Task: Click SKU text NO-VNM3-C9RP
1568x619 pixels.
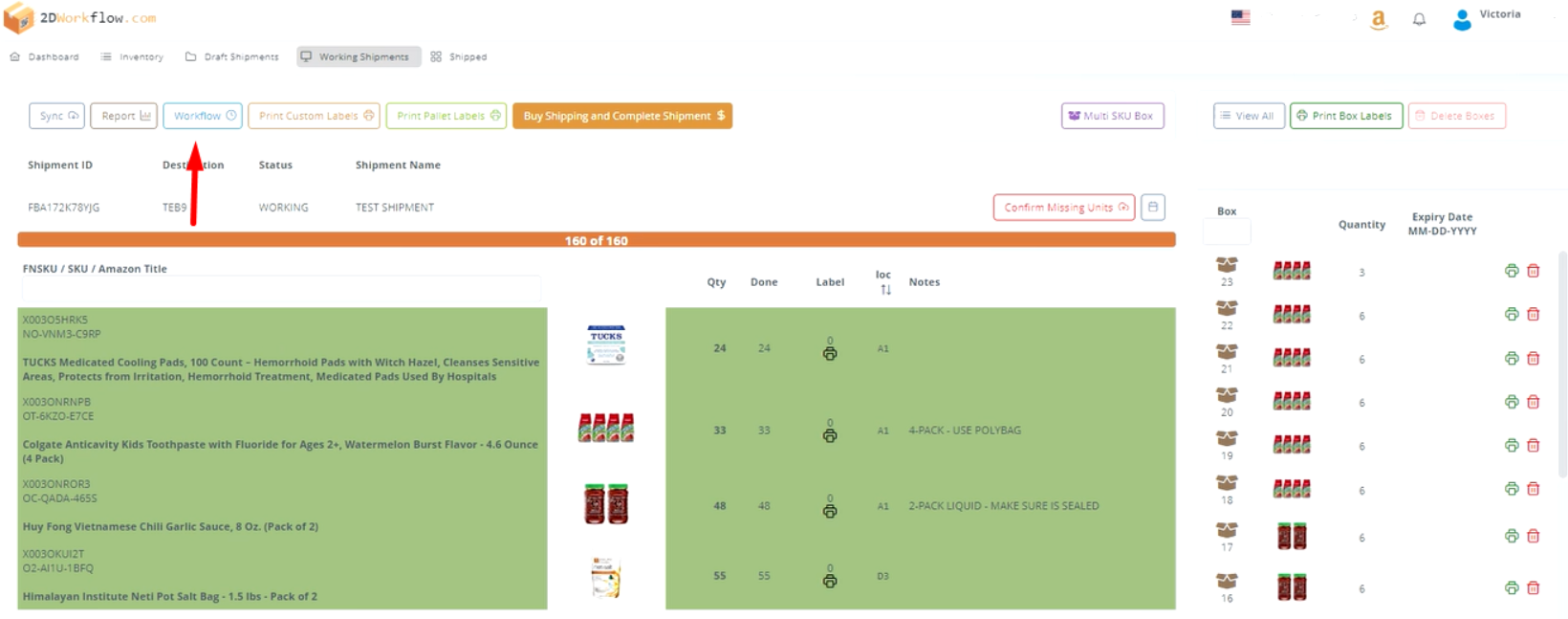Action: (x=61, y=334)
